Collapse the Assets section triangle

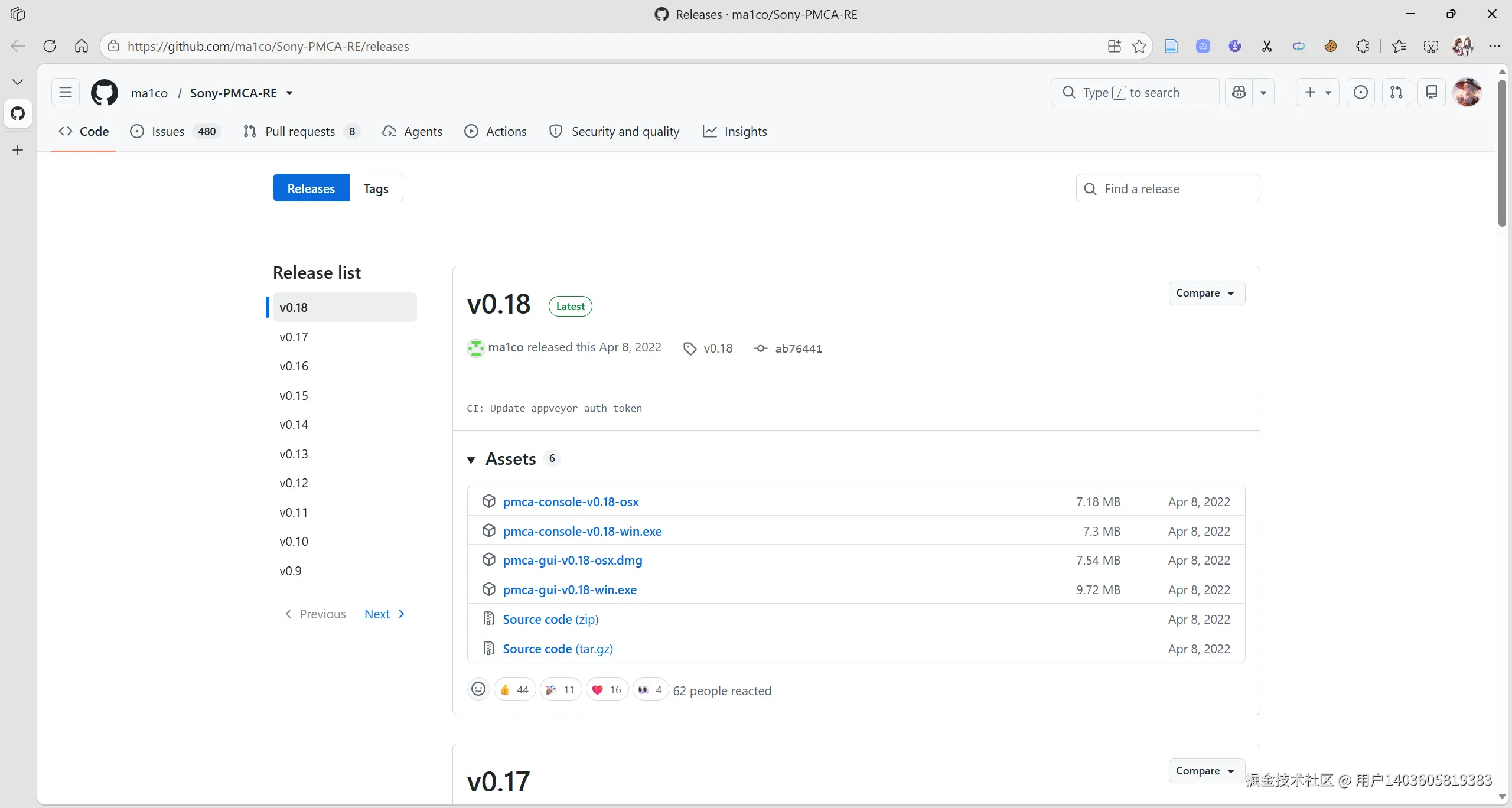click(471, 460)
